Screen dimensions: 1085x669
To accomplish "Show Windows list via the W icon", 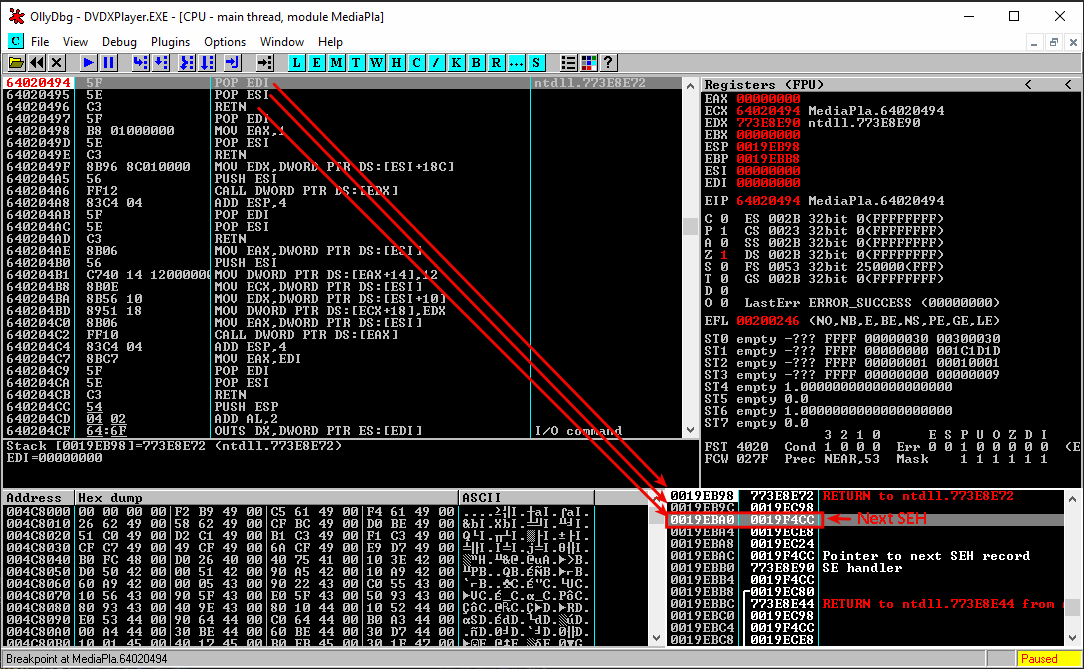I will coord(376,63).
